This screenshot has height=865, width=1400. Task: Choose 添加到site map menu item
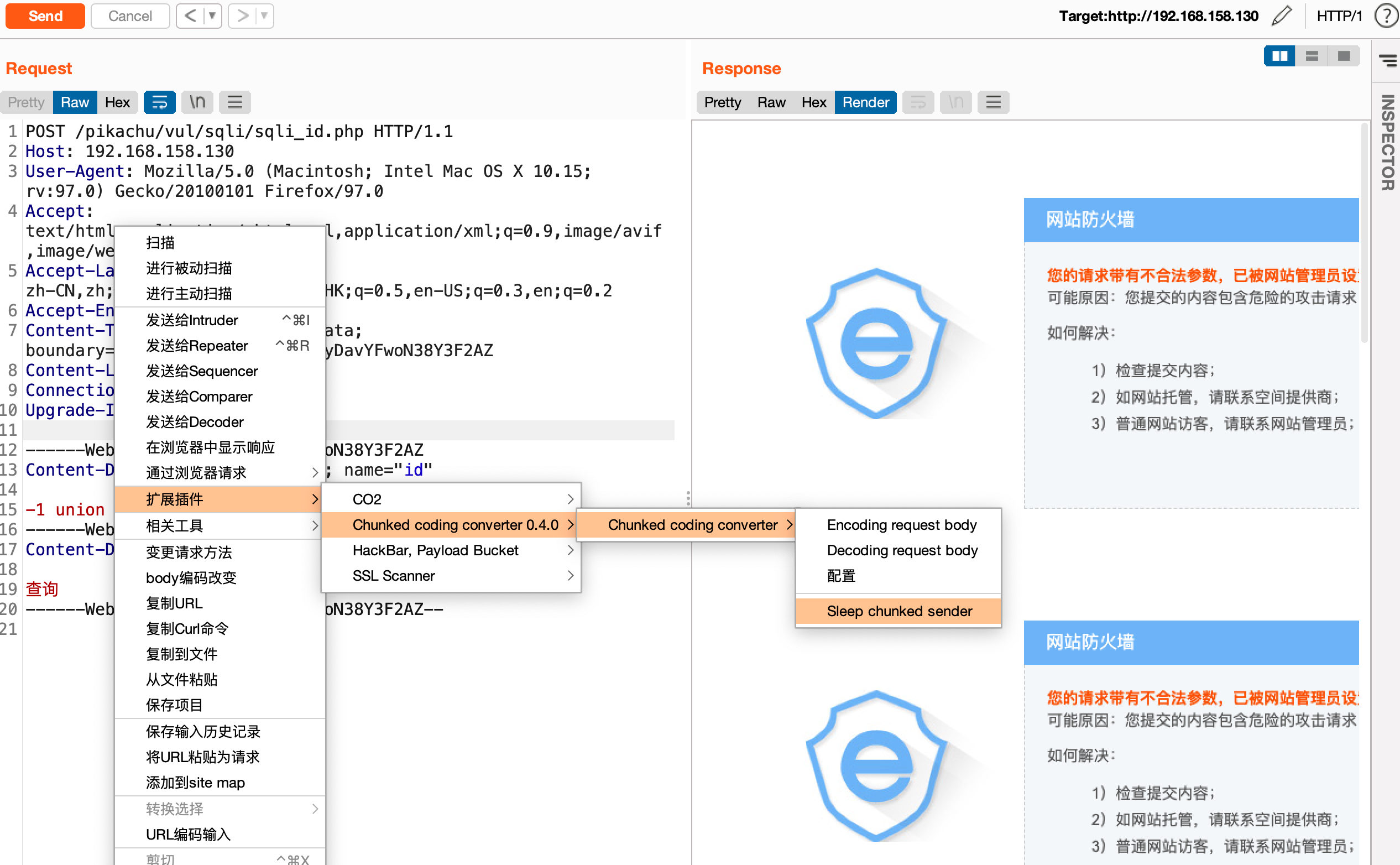(220, 783)
